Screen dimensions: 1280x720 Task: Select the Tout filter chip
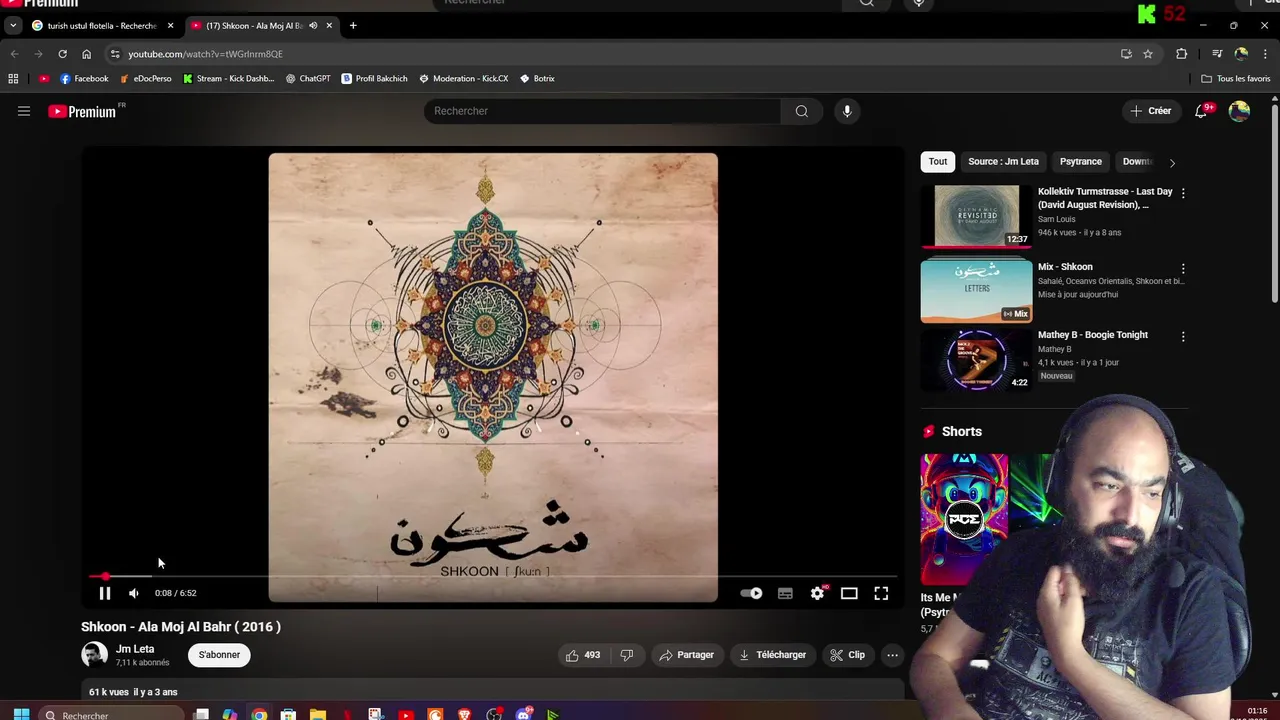[938, 161]
